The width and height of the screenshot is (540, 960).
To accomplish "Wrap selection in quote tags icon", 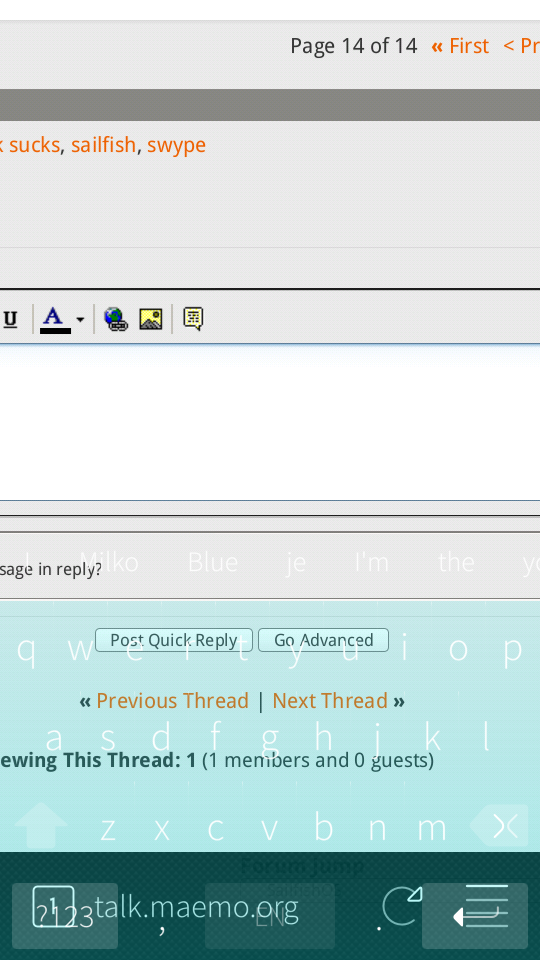I will pos(193,320).
